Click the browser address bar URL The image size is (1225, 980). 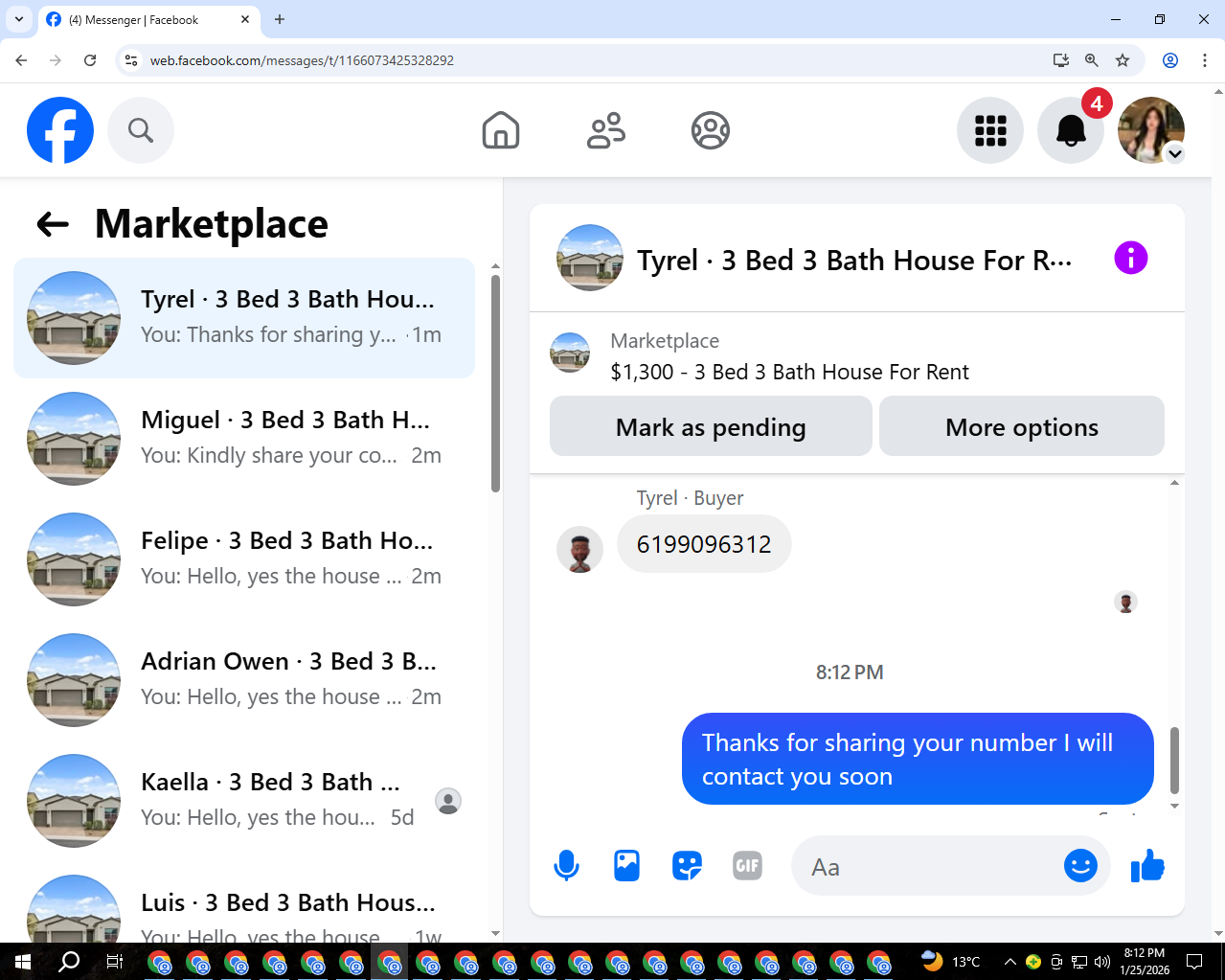coord(302,60)
